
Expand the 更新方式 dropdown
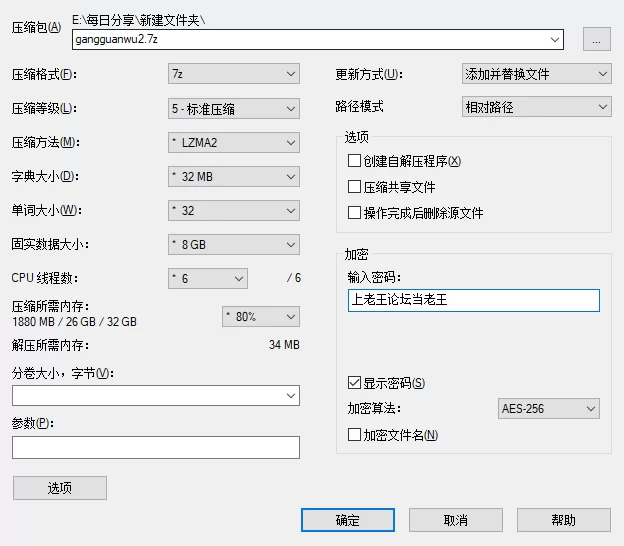(x=536, y=74)
